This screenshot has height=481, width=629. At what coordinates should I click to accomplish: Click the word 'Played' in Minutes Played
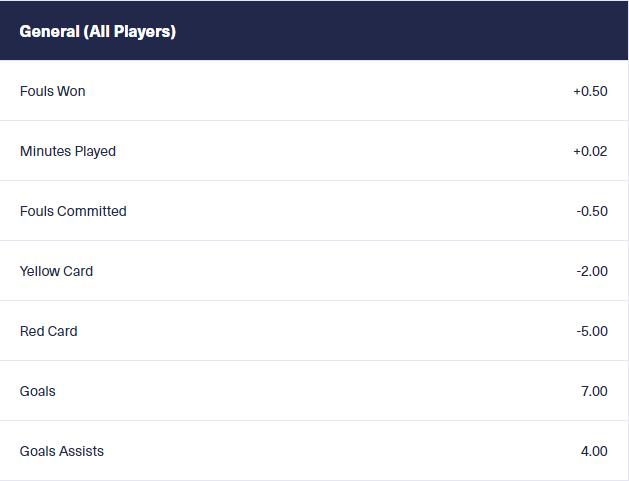click(95, 151)
